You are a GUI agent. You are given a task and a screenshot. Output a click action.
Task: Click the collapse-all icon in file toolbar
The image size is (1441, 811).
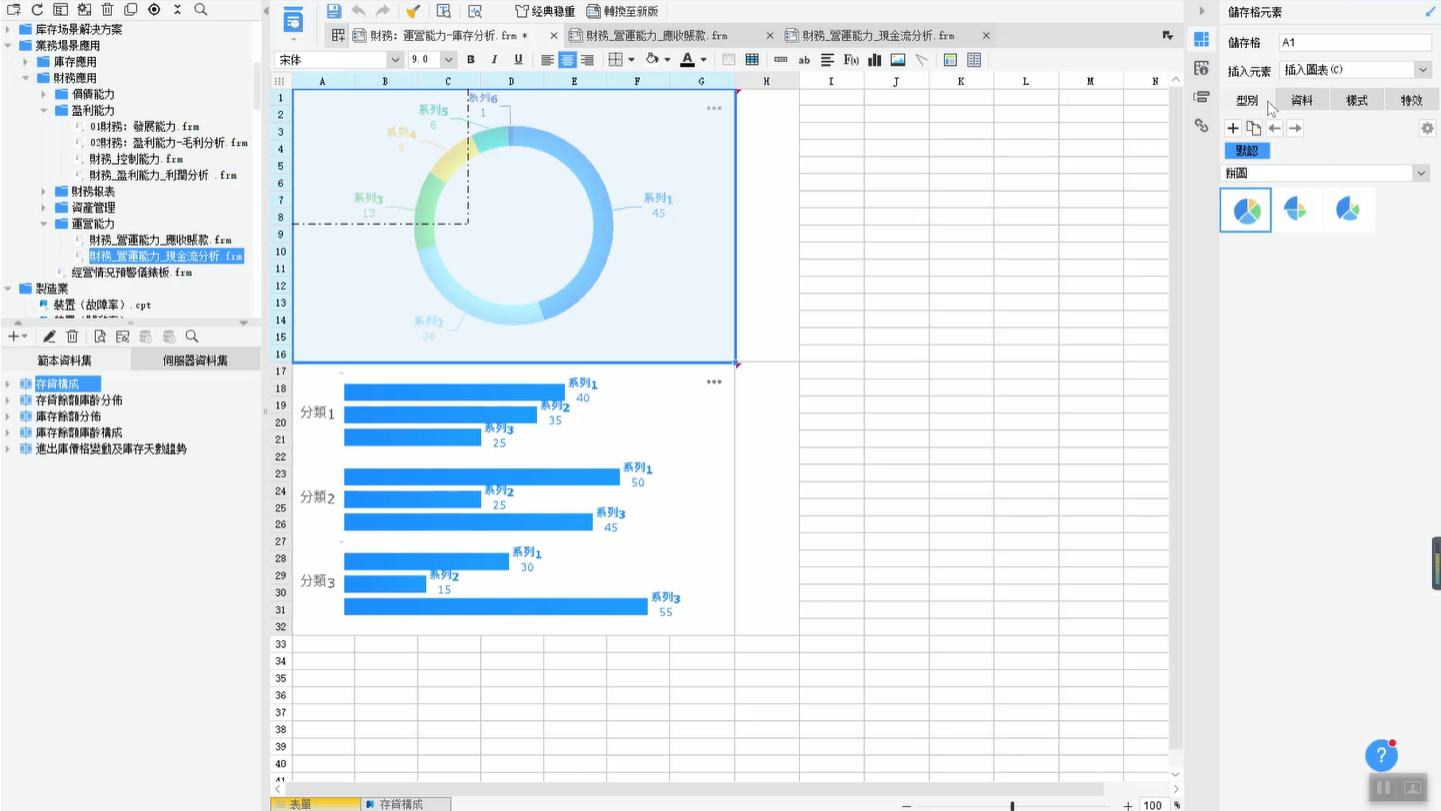[x=177, y=9]
